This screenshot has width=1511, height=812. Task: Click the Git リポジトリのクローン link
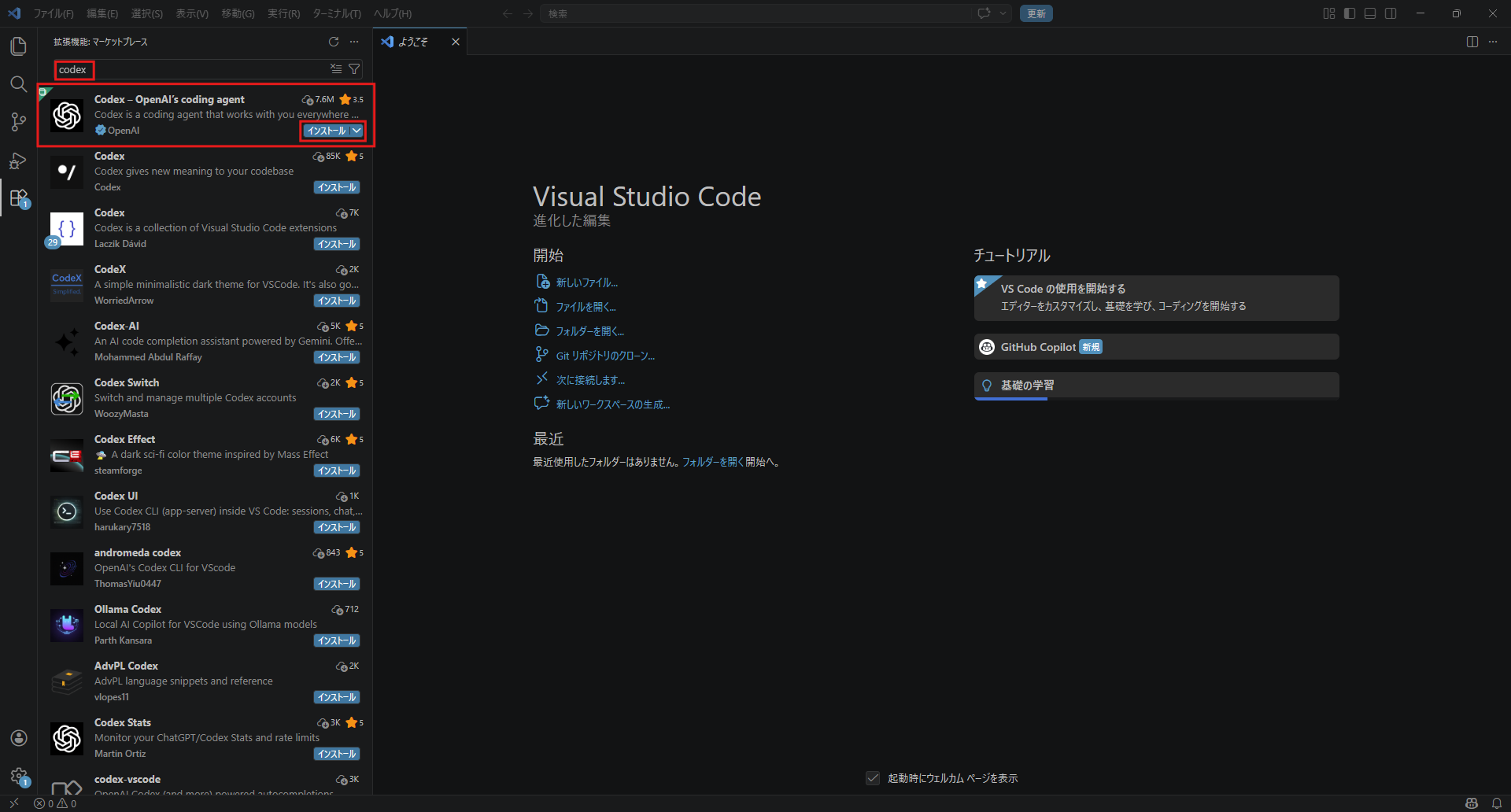pos(605,356)
